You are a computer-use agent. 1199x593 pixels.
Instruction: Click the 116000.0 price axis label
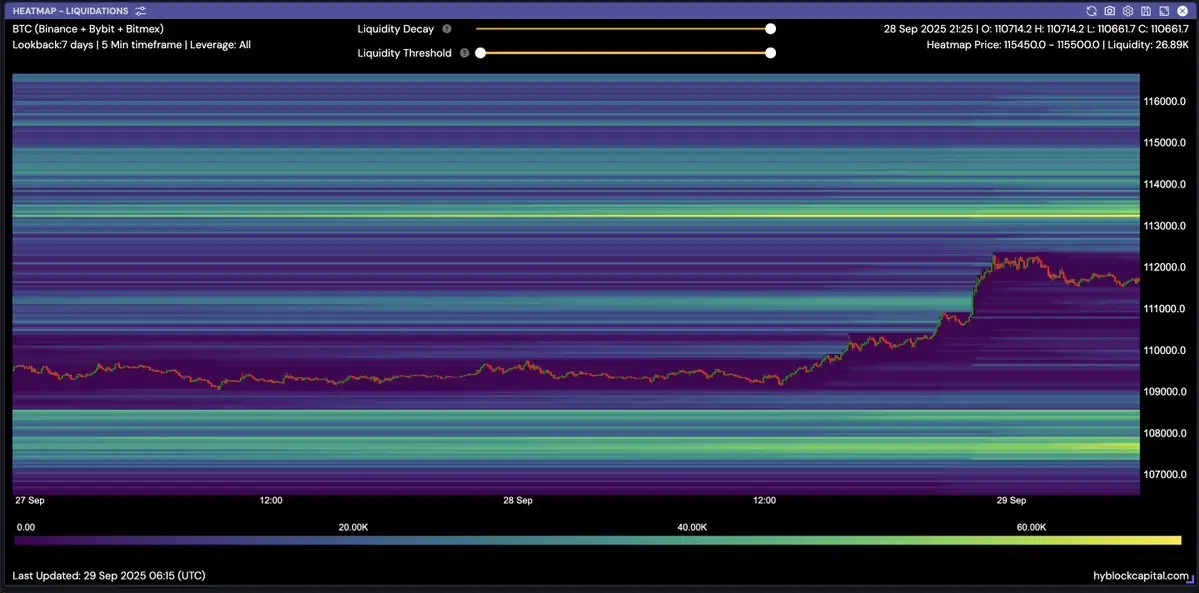1165,102
